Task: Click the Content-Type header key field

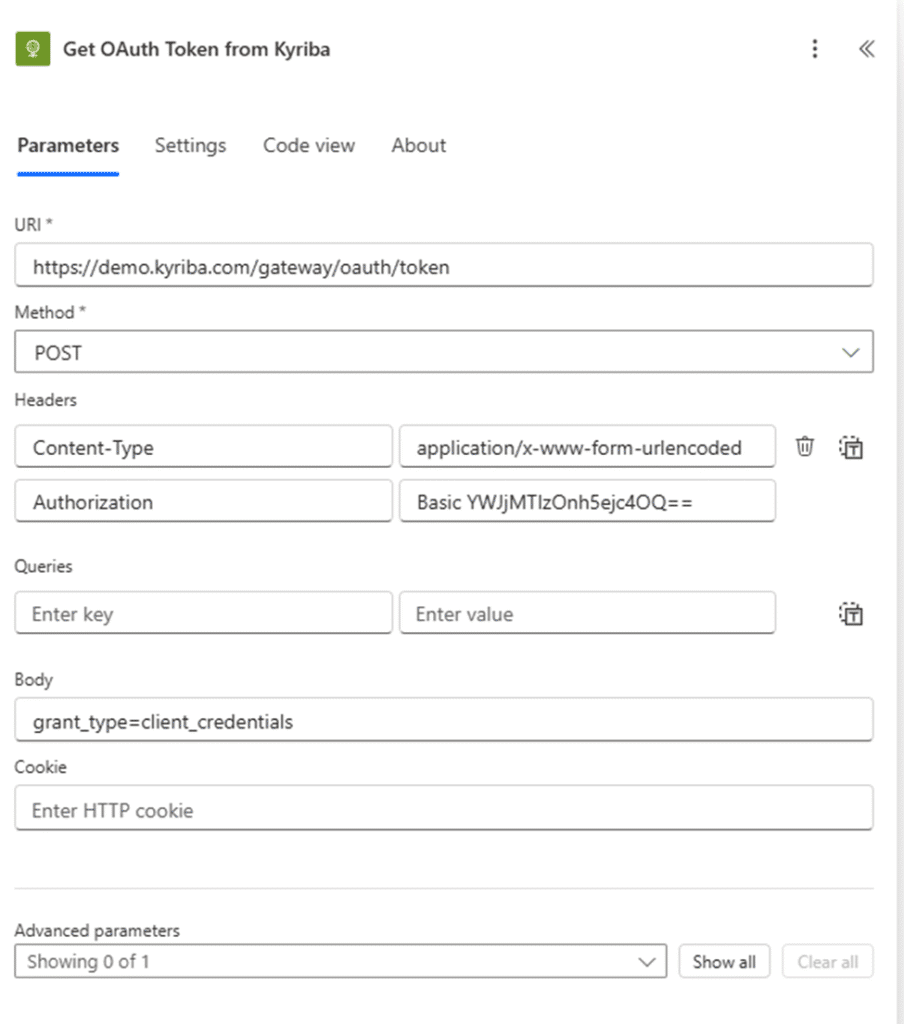Action: tap(203, 447)
